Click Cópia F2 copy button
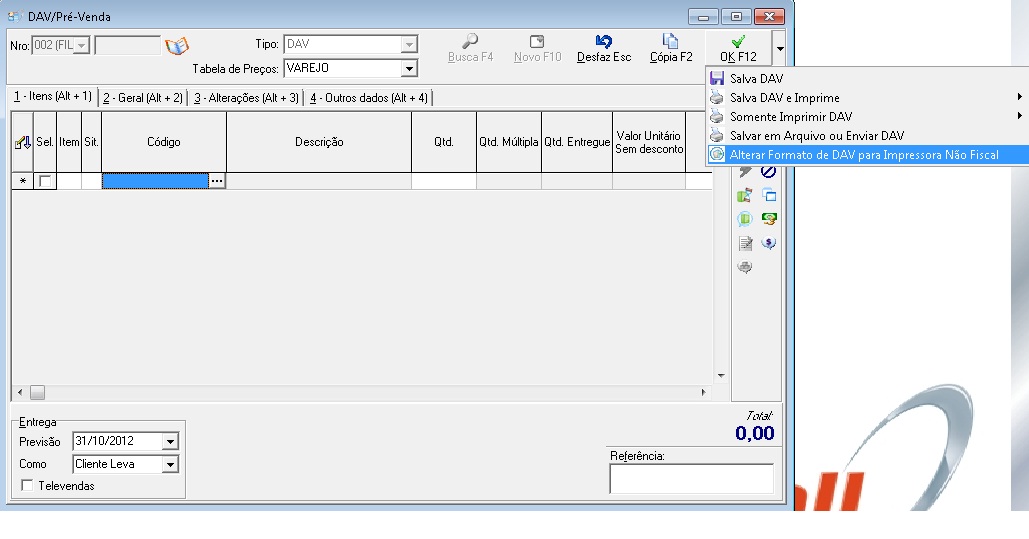This screenshot has height=539, width=1029. (x=671, y=49)
